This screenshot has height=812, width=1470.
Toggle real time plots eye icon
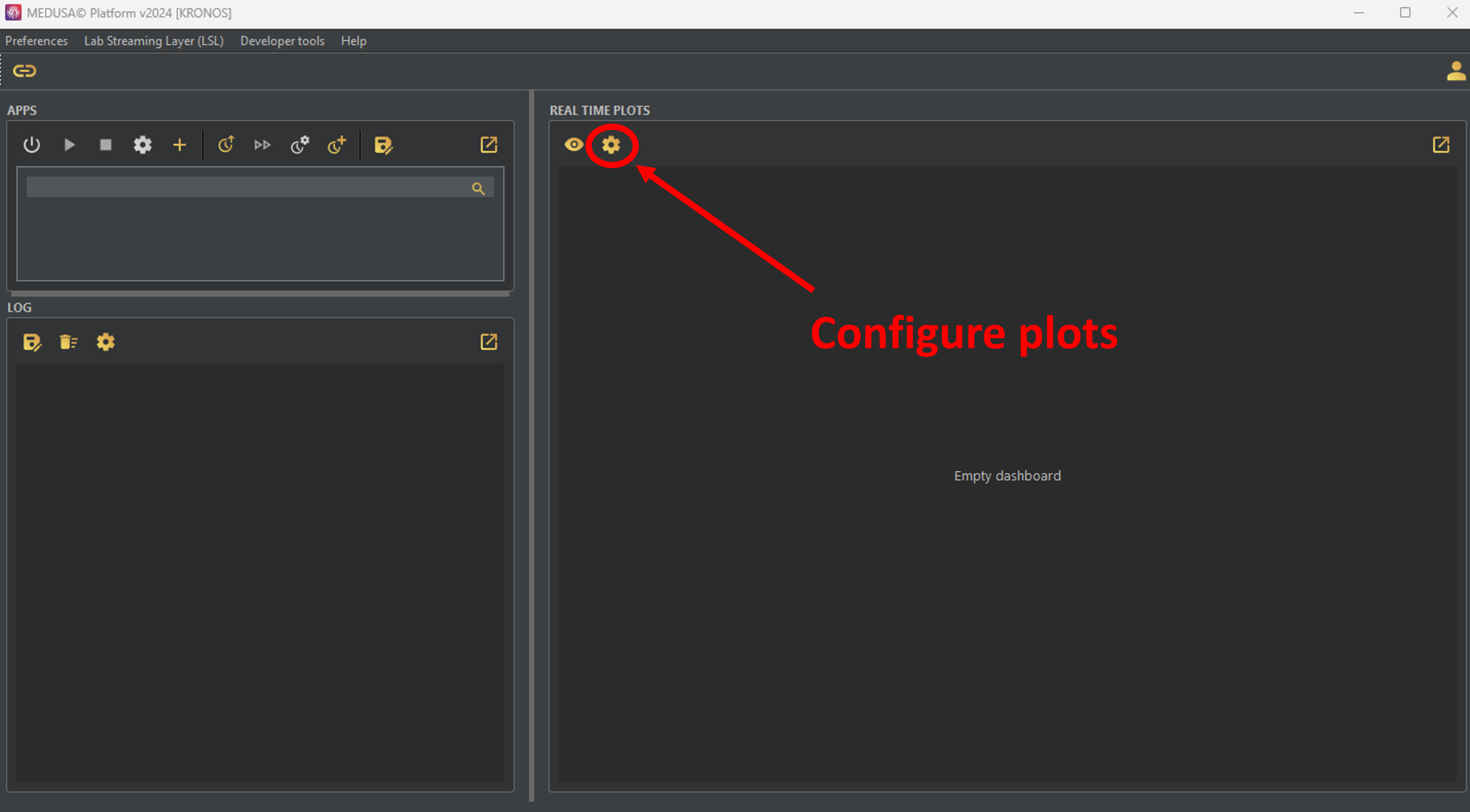pyautogui.click(x=573, y=145)
